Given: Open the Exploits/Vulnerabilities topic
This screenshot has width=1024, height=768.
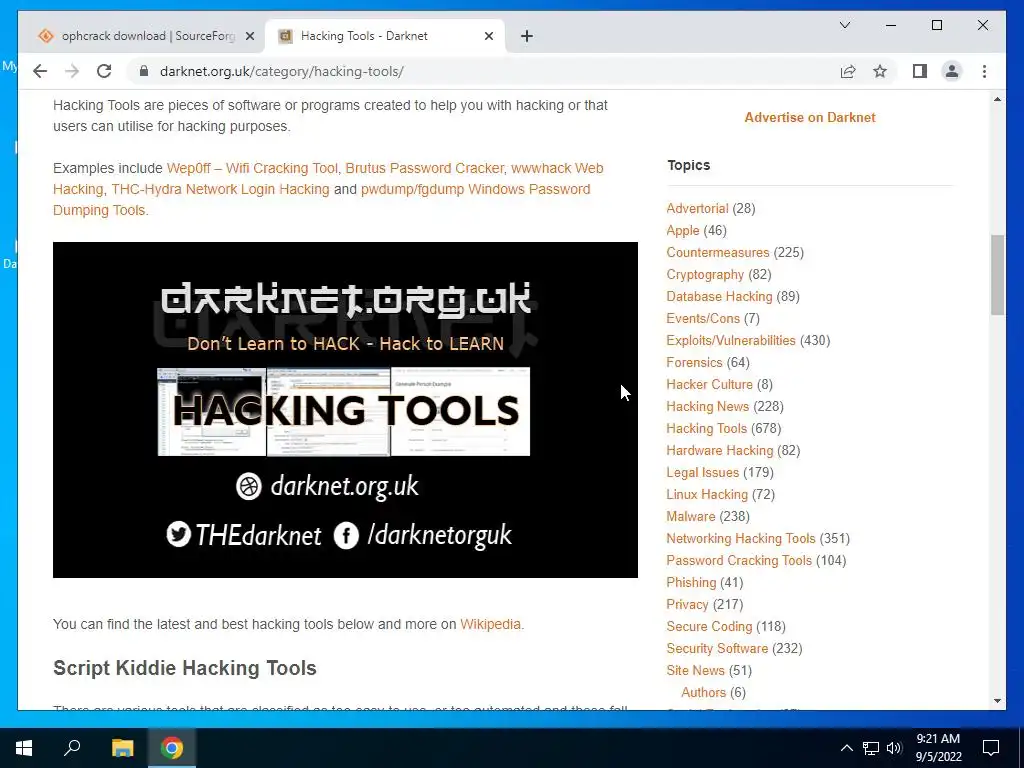Looking at the screenshot, I should (731, 340).
